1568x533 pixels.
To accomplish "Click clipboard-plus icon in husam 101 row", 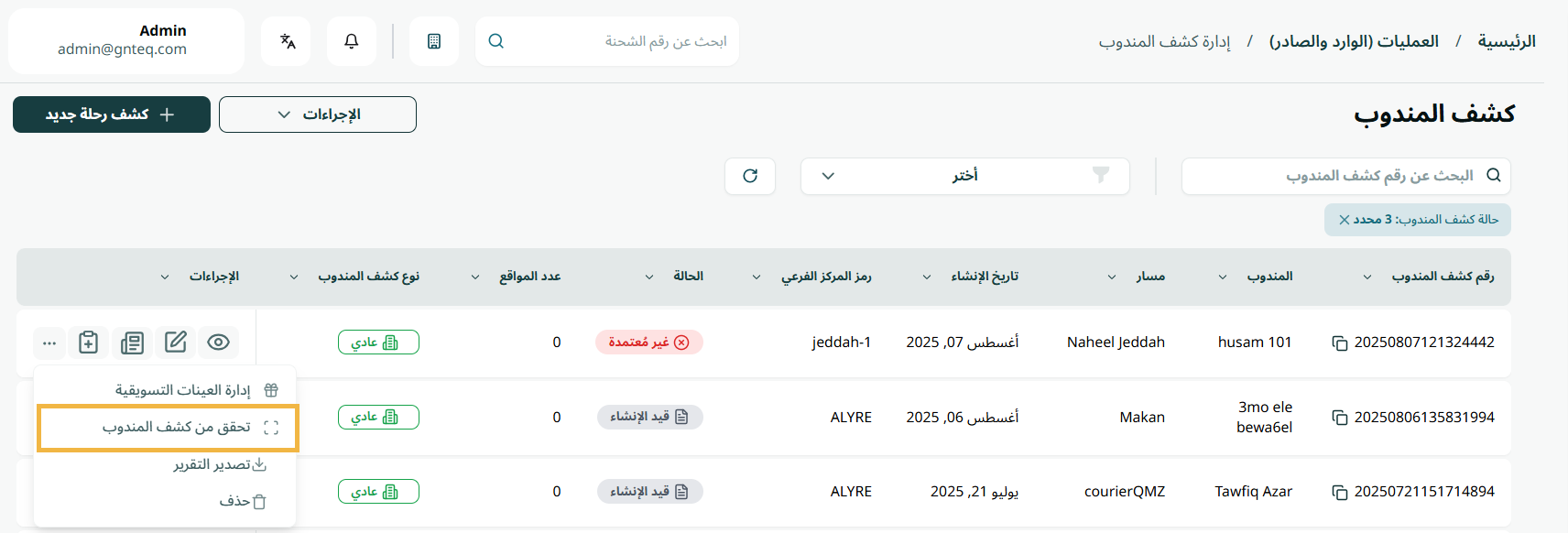I will coord(89,342).
